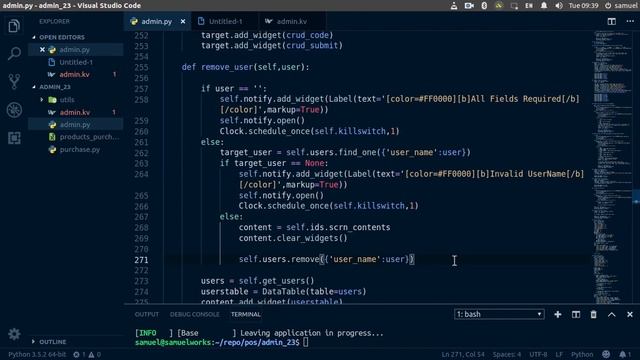Change indentation via Spaces: 4

coord(507,354)
